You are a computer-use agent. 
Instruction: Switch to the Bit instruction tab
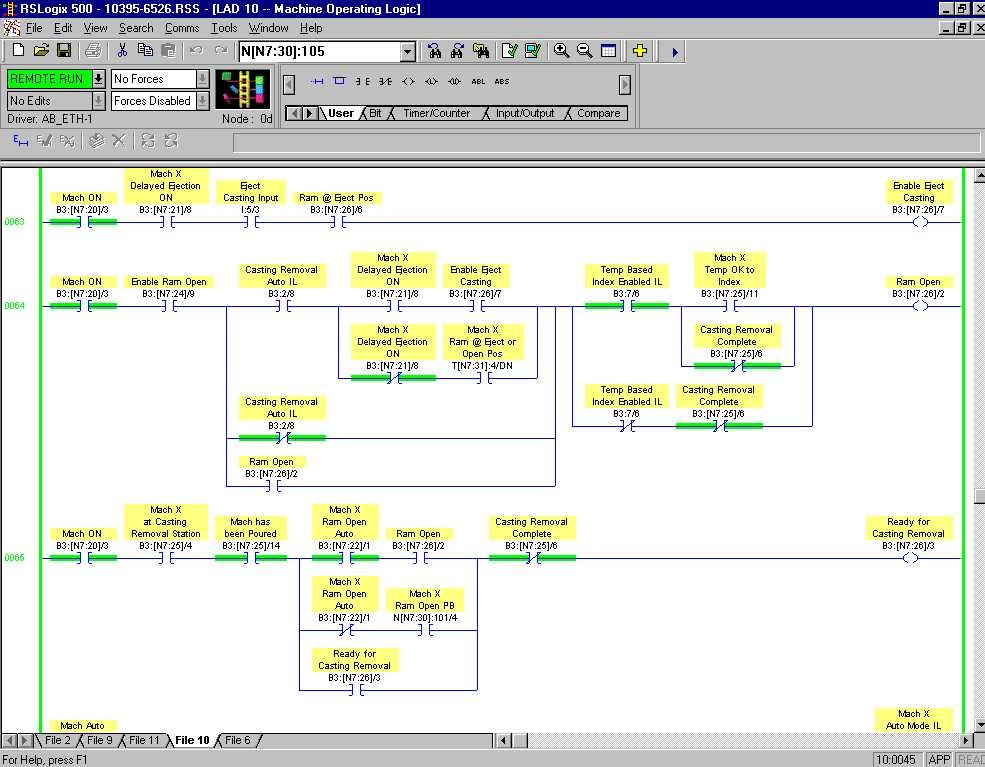coord(375,113)
